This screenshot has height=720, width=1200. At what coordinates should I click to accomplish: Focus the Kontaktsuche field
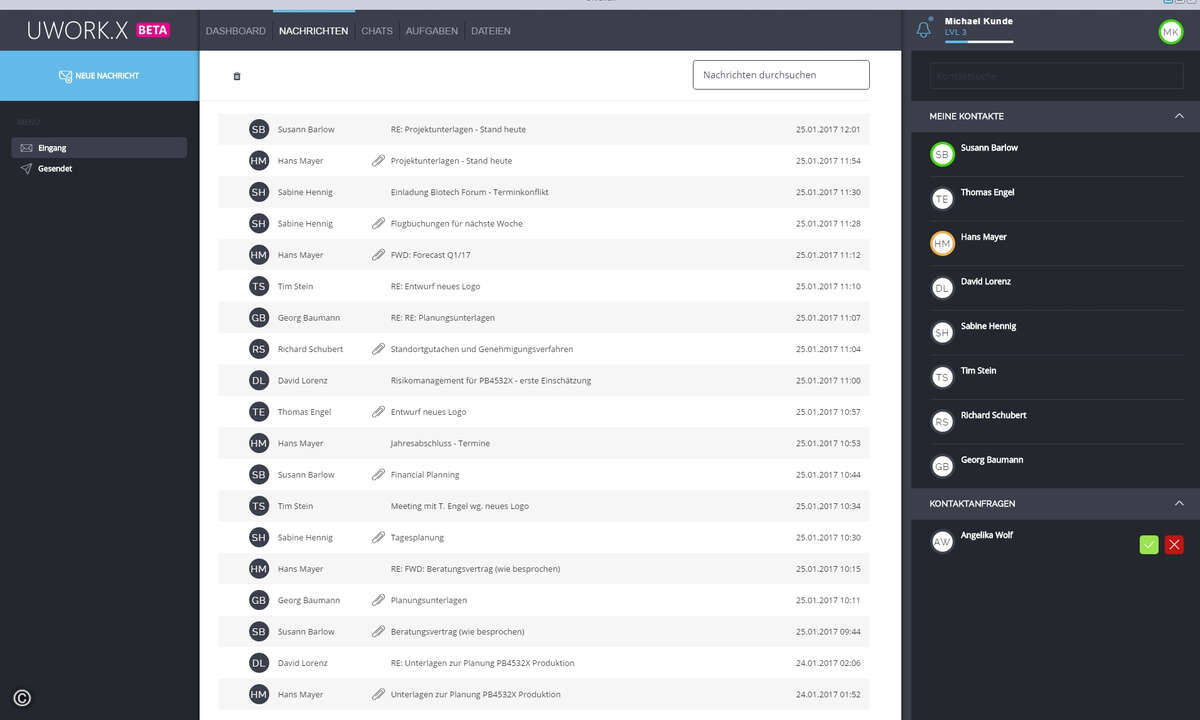pos(1057,76)
